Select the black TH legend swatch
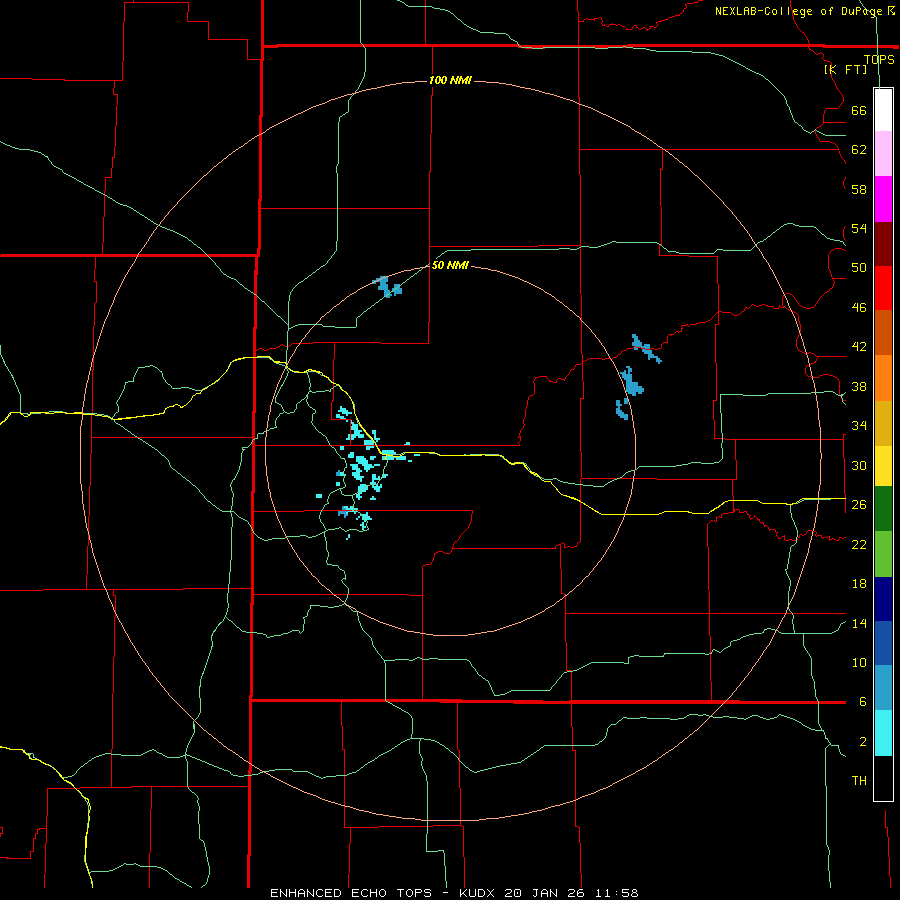 pos(883,778)
